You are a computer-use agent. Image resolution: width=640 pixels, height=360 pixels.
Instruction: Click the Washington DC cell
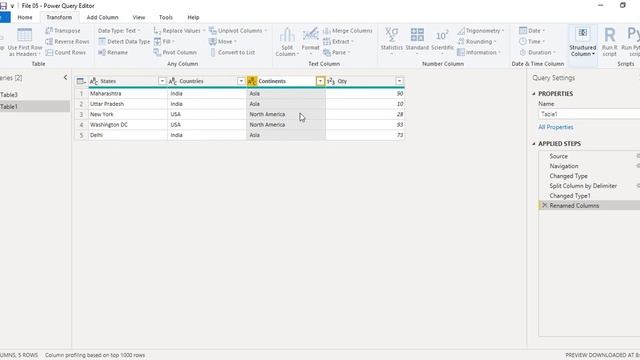(x=127, y=124)
